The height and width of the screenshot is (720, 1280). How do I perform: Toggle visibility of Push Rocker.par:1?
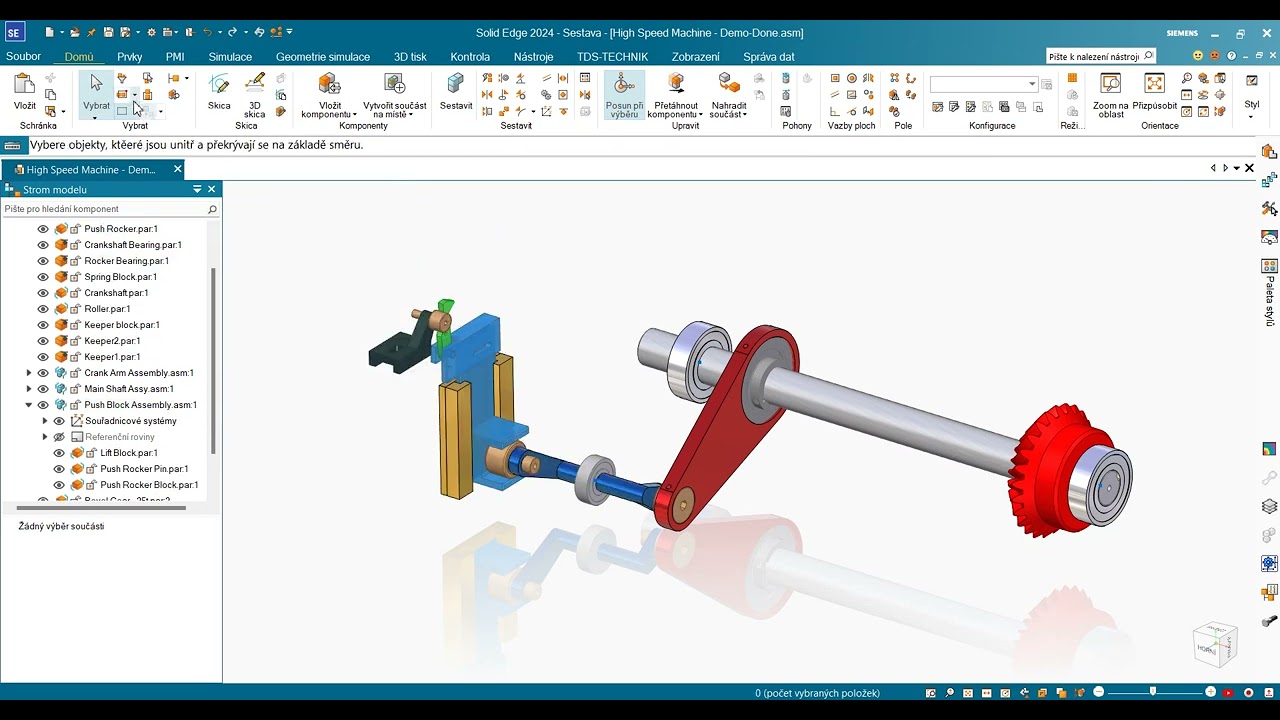click(43, 229)
